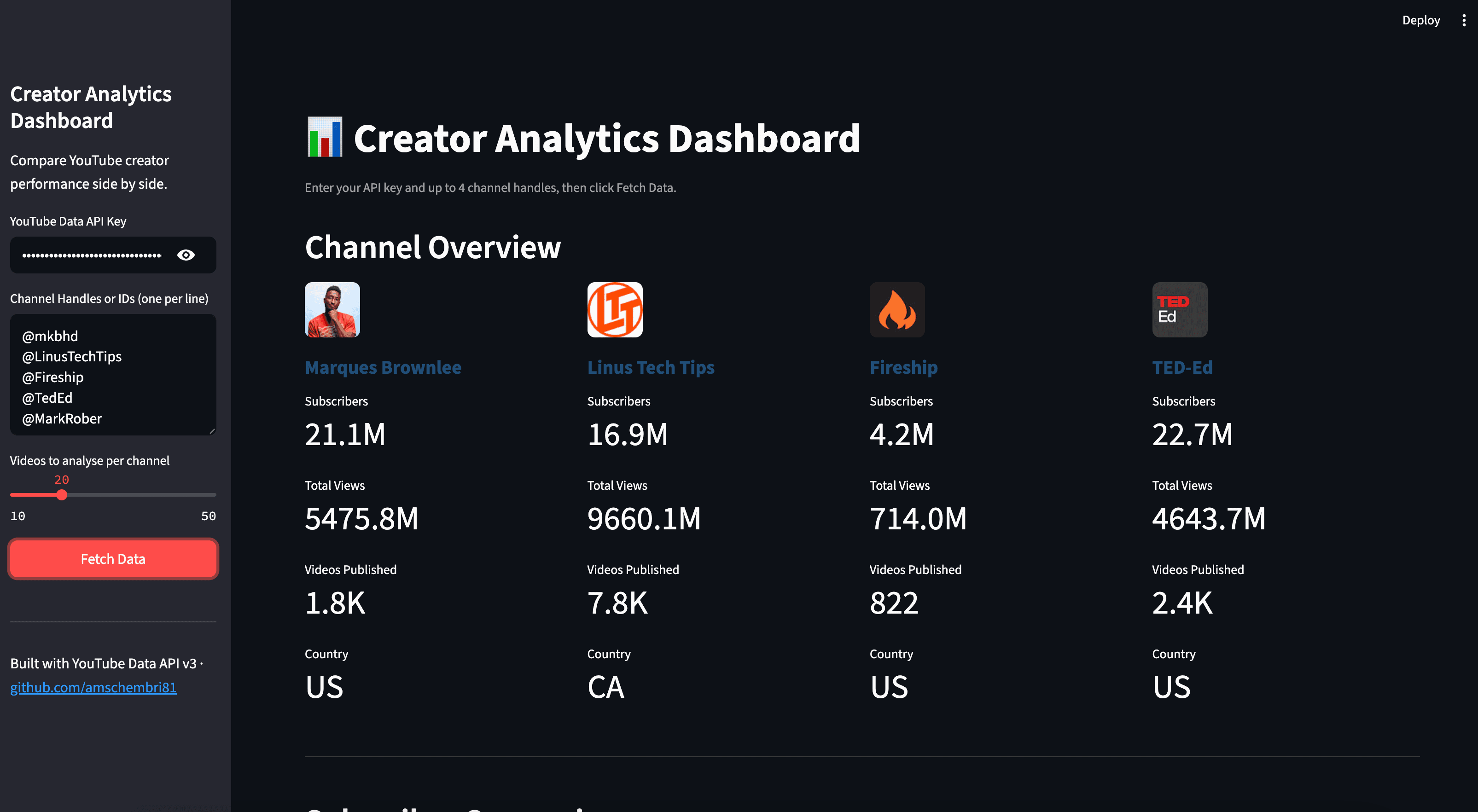1478x812 pixels.
Task: Click the sidebar Creator Analytics Dashboard title
Action: pos(91,107)
